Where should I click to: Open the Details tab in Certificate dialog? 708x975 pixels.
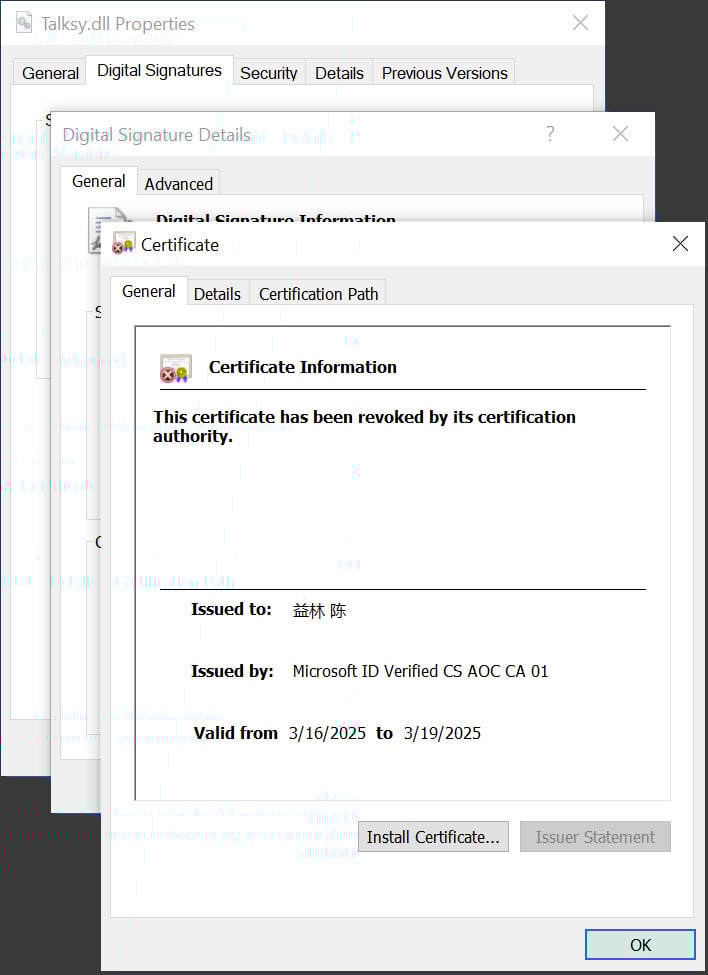pos(217,293)
